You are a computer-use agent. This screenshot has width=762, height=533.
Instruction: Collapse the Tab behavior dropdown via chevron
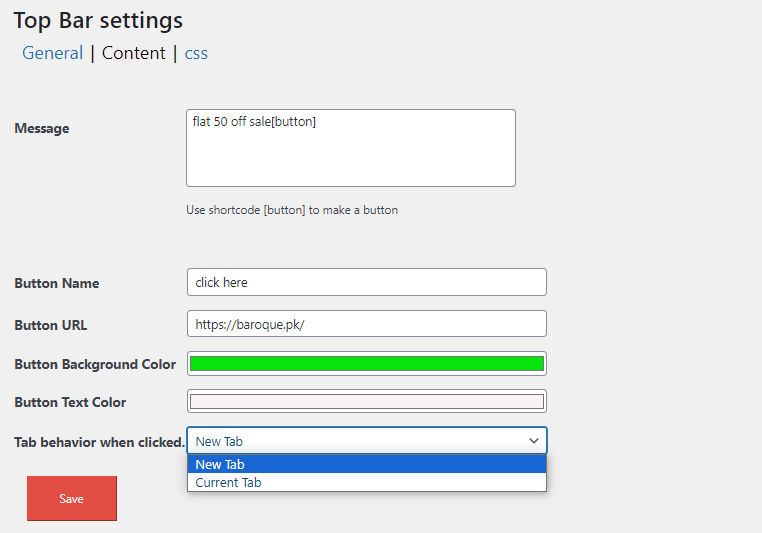[534, 441]
